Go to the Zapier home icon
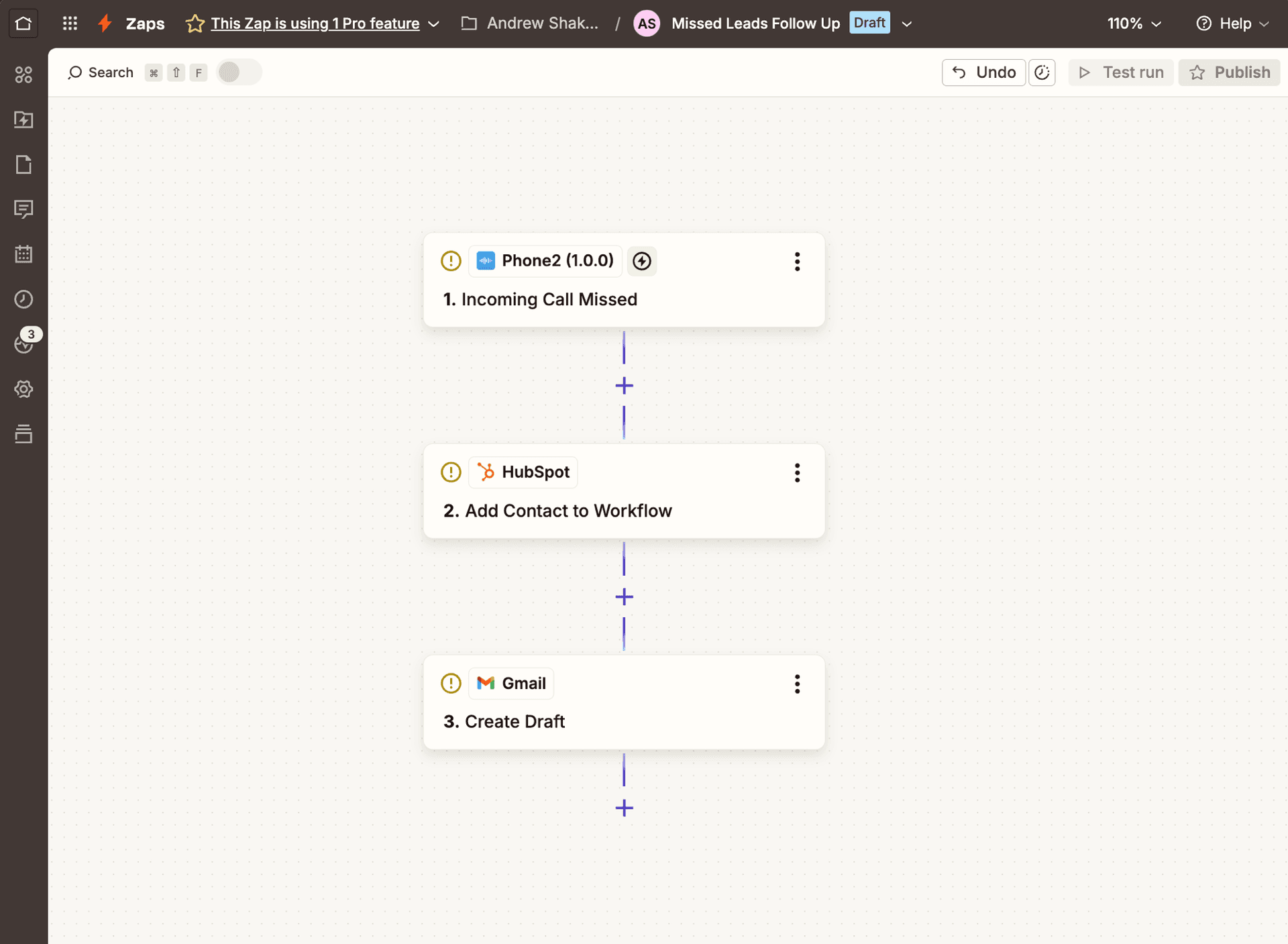 [23, 23]
